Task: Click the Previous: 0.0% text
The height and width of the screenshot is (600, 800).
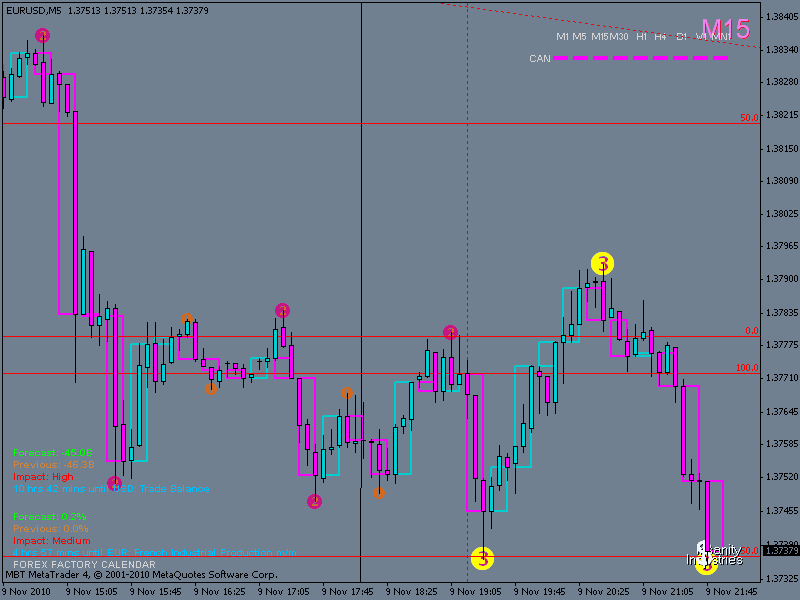Action: (51, 529)
